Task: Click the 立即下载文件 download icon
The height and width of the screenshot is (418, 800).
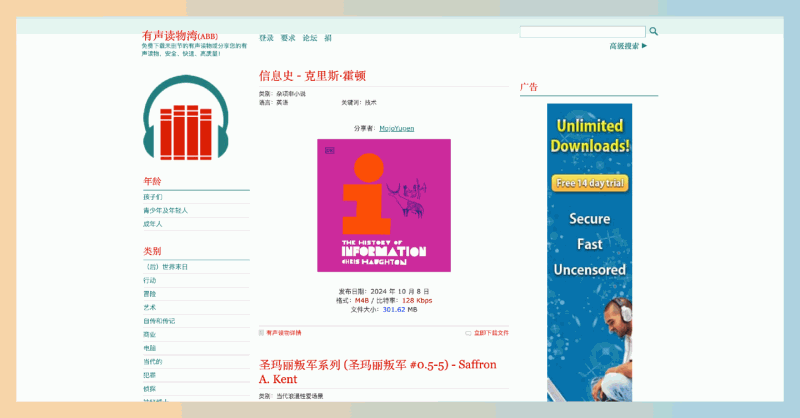Action: [x=468, y=333]
